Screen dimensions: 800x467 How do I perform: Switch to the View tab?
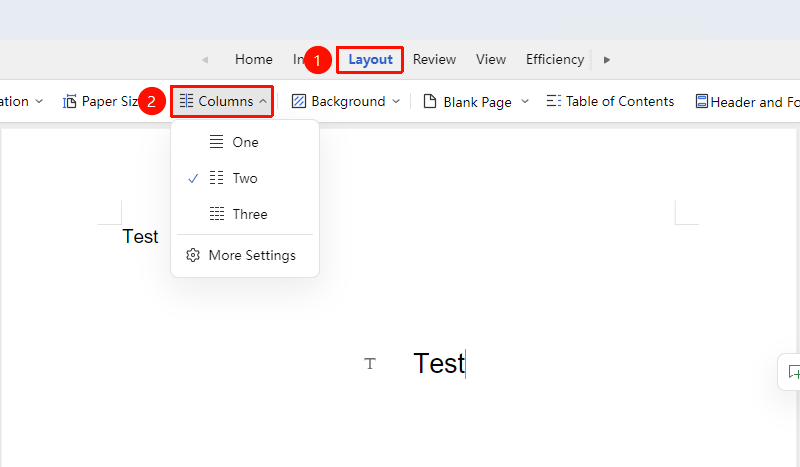[x=491, y=60]
